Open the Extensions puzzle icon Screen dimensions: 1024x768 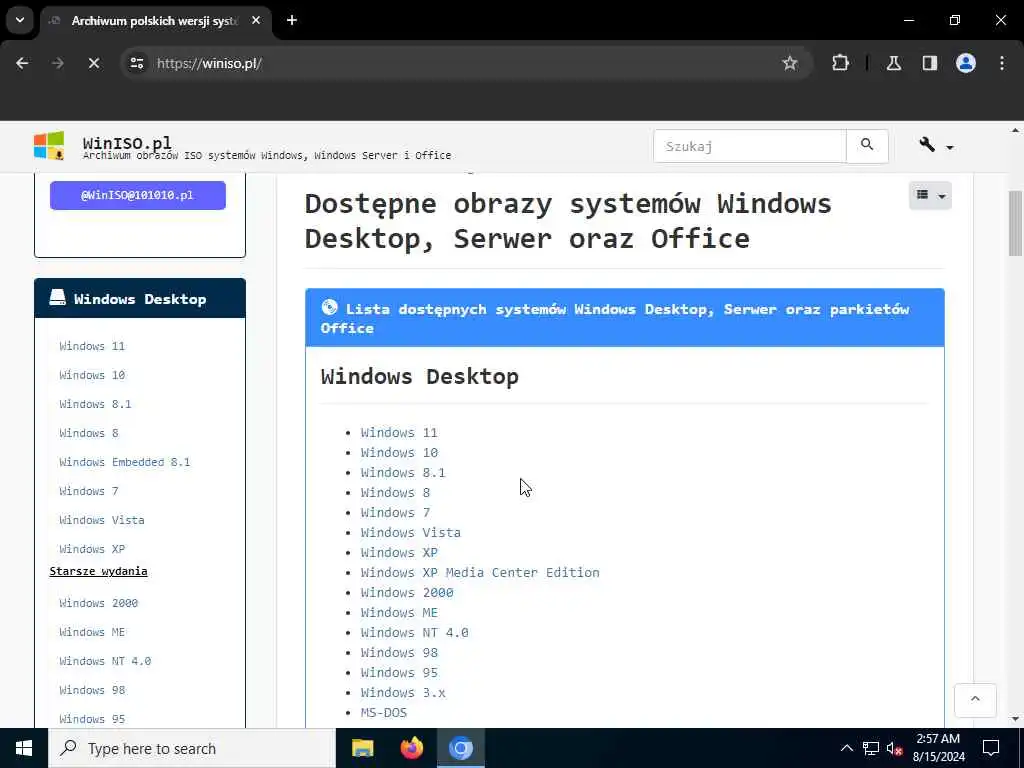pos(840,63)
